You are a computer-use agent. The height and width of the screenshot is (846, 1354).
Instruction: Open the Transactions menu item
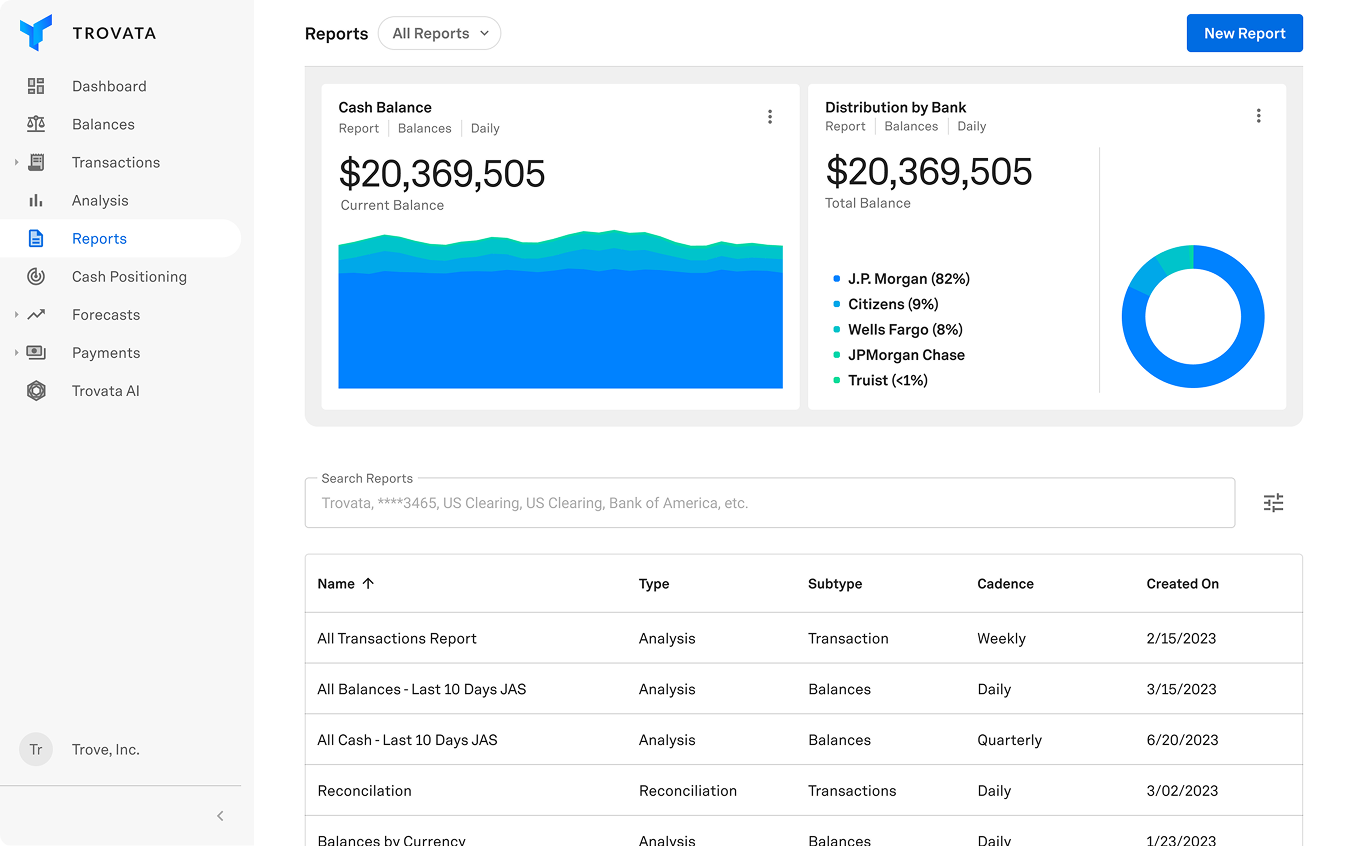pos(115,162)
